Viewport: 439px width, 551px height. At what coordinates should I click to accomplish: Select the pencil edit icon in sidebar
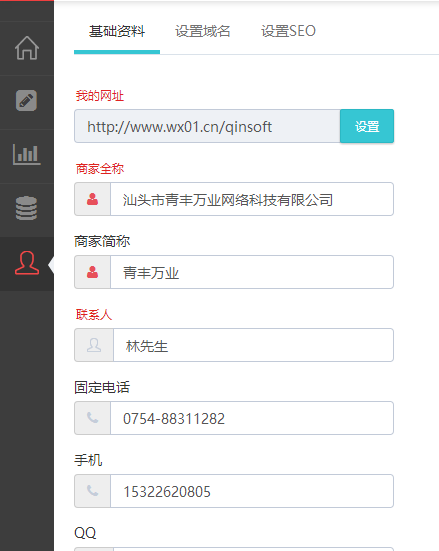coord(26,101)
